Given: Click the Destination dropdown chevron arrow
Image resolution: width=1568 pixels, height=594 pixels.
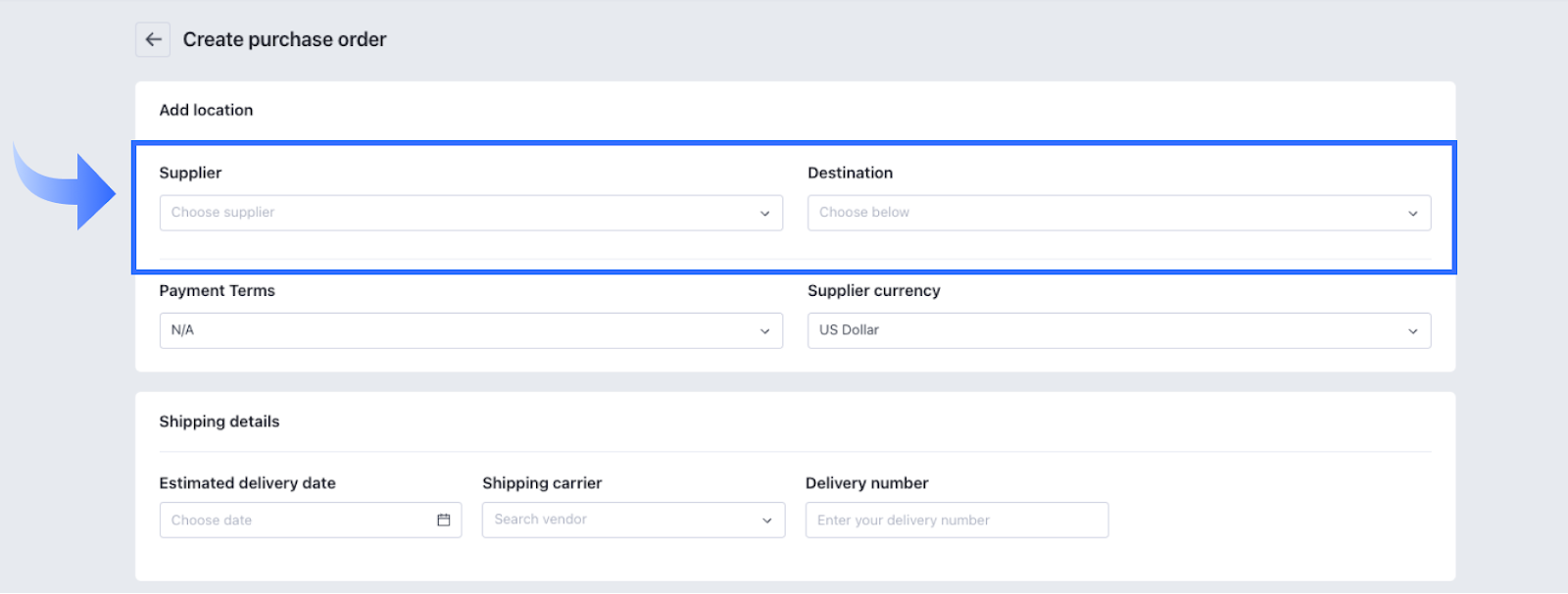Looking at the screenshot, I should coord(1412,214).
